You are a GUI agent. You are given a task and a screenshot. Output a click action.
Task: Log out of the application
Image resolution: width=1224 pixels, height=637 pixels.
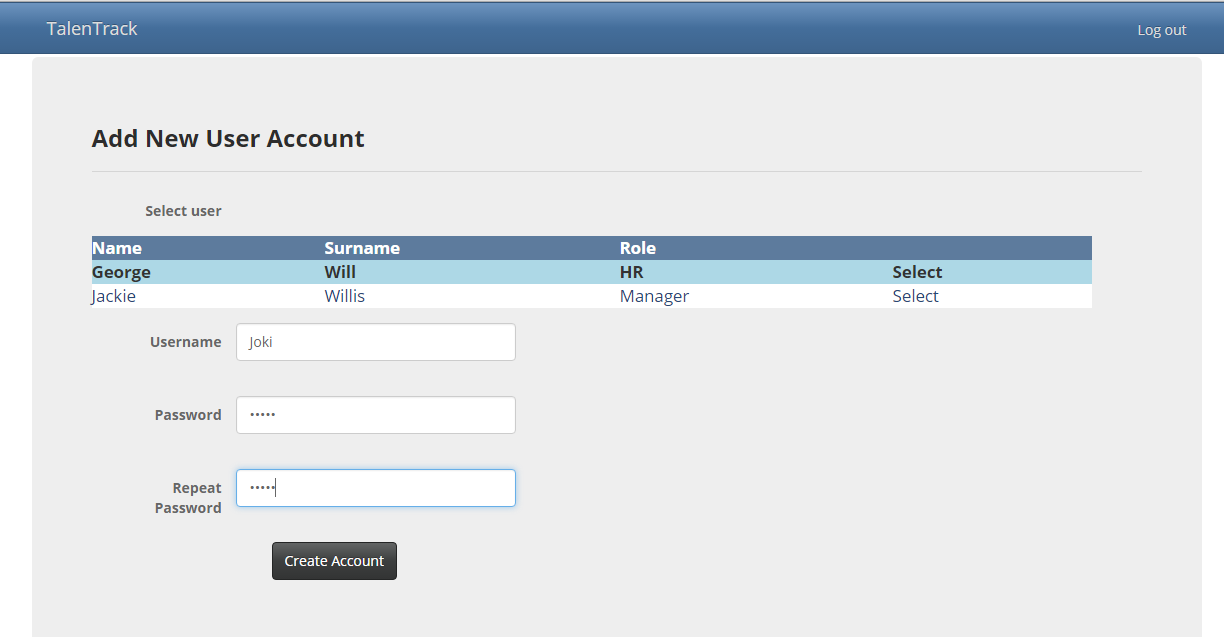tap(1161, 30)
